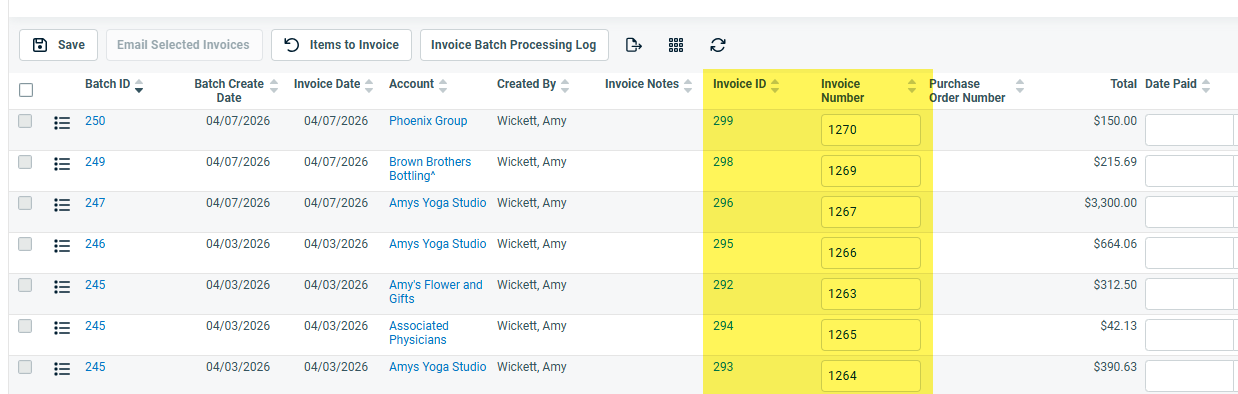Open Invoice Batch Processing Log
The width and height of the screenshot is (1238, 394).
click(x=514, y=45)
